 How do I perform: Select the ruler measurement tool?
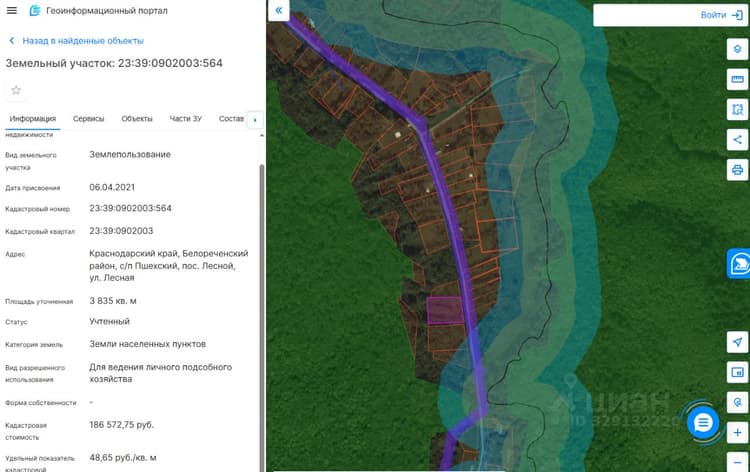(x=737, y=79)
